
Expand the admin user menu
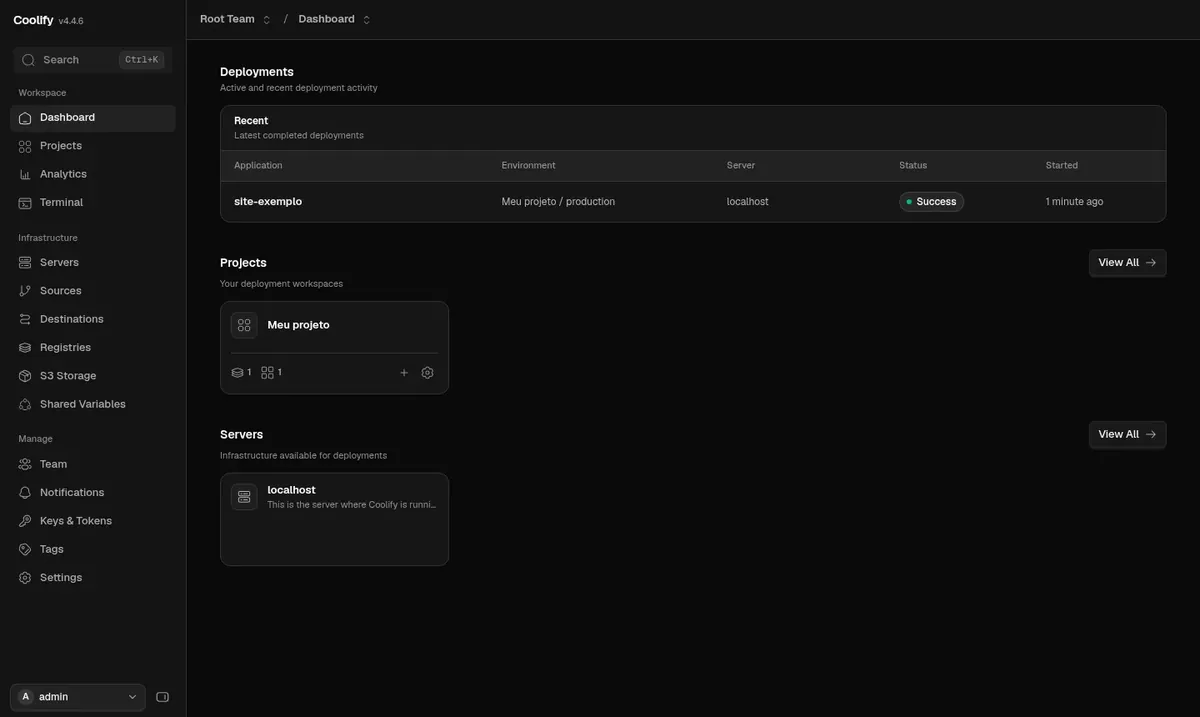[x=78, y=697]
